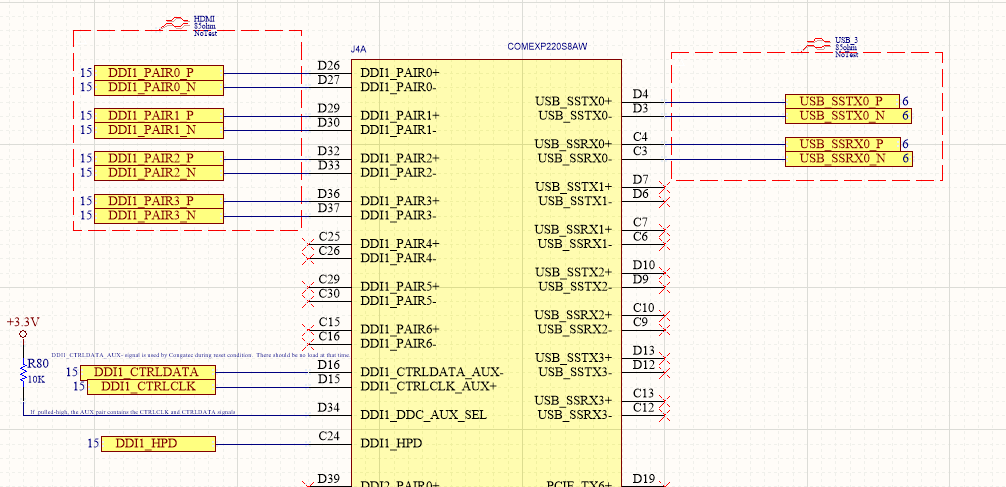
Task: Select the DDI1_CTRLCLK port
Action: [151, 387]
